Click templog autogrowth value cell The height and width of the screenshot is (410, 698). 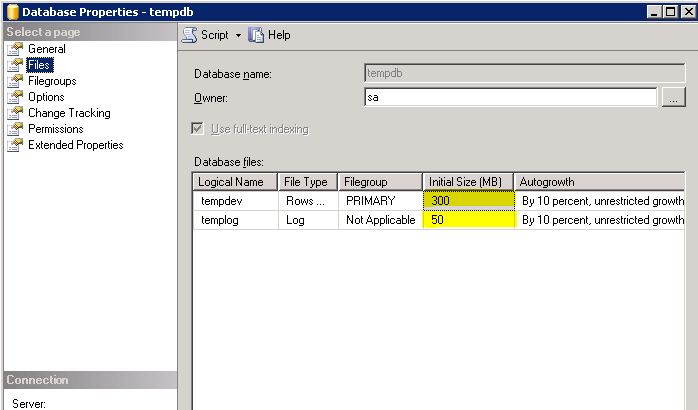click(600, 220)
